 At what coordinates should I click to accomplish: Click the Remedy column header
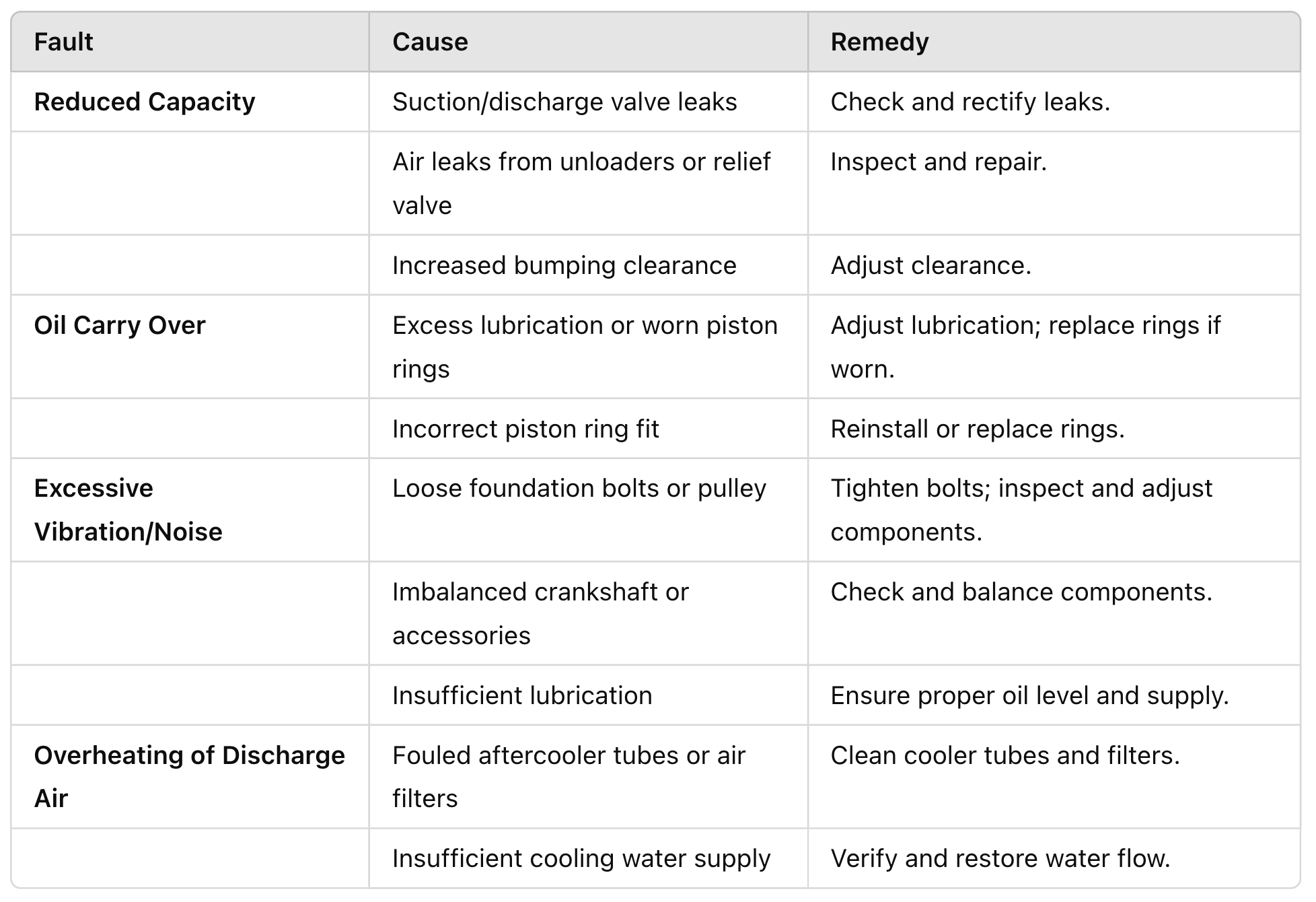(x=1054, y=42)
